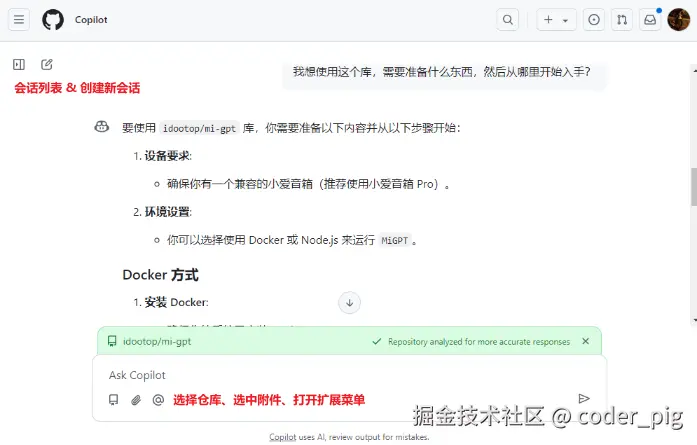Attach a file with paperclip icon
The width and height of the screenshot is (697, 445).
(136, 400)
